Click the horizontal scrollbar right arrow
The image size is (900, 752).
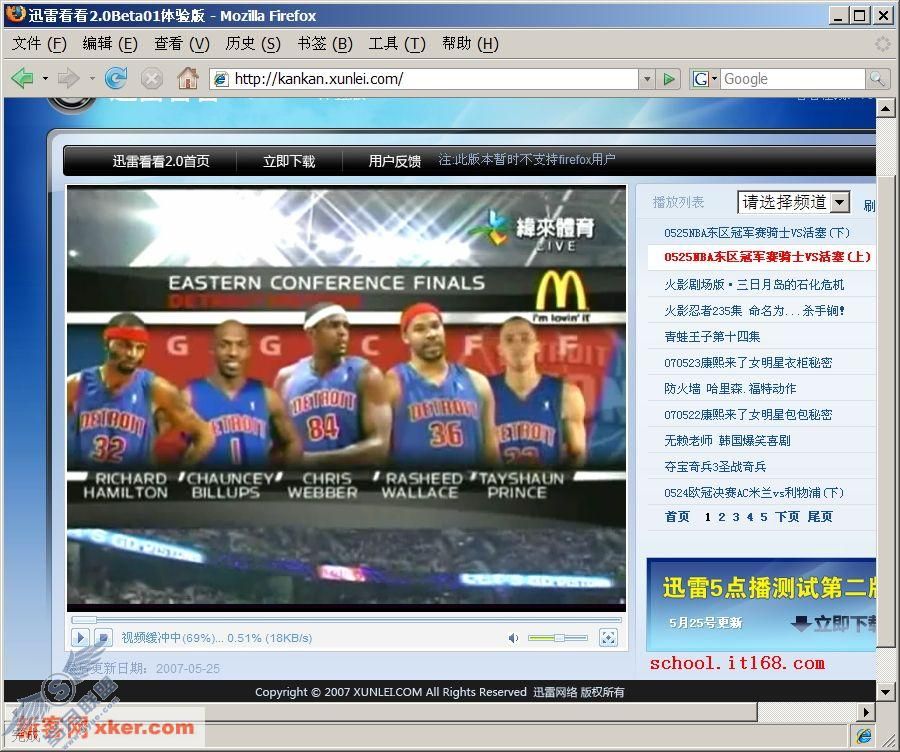click(x=867, y=712)
